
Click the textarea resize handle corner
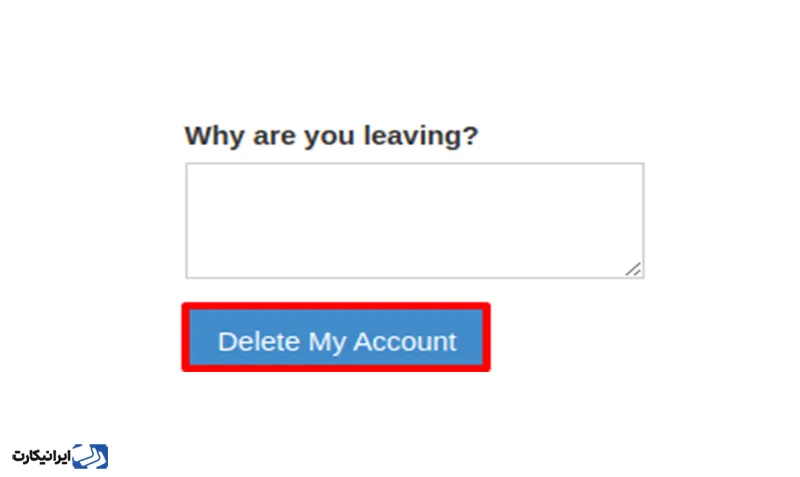click(x=633, y=268)
